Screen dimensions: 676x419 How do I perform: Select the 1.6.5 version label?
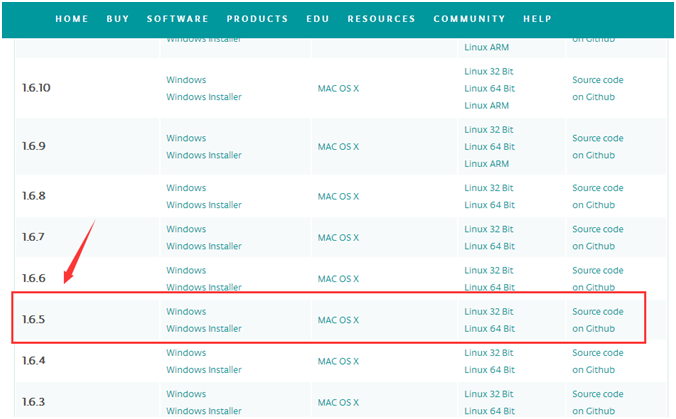pos(34,319)
